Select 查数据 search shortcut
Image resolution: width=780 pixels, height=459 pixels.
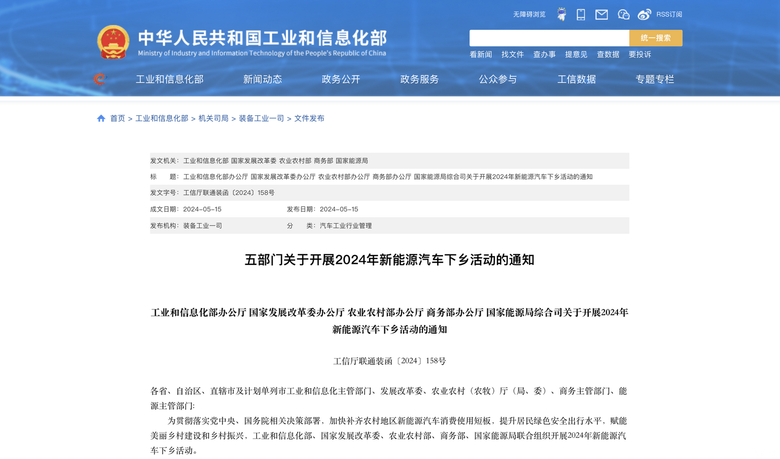pos(608,54)
